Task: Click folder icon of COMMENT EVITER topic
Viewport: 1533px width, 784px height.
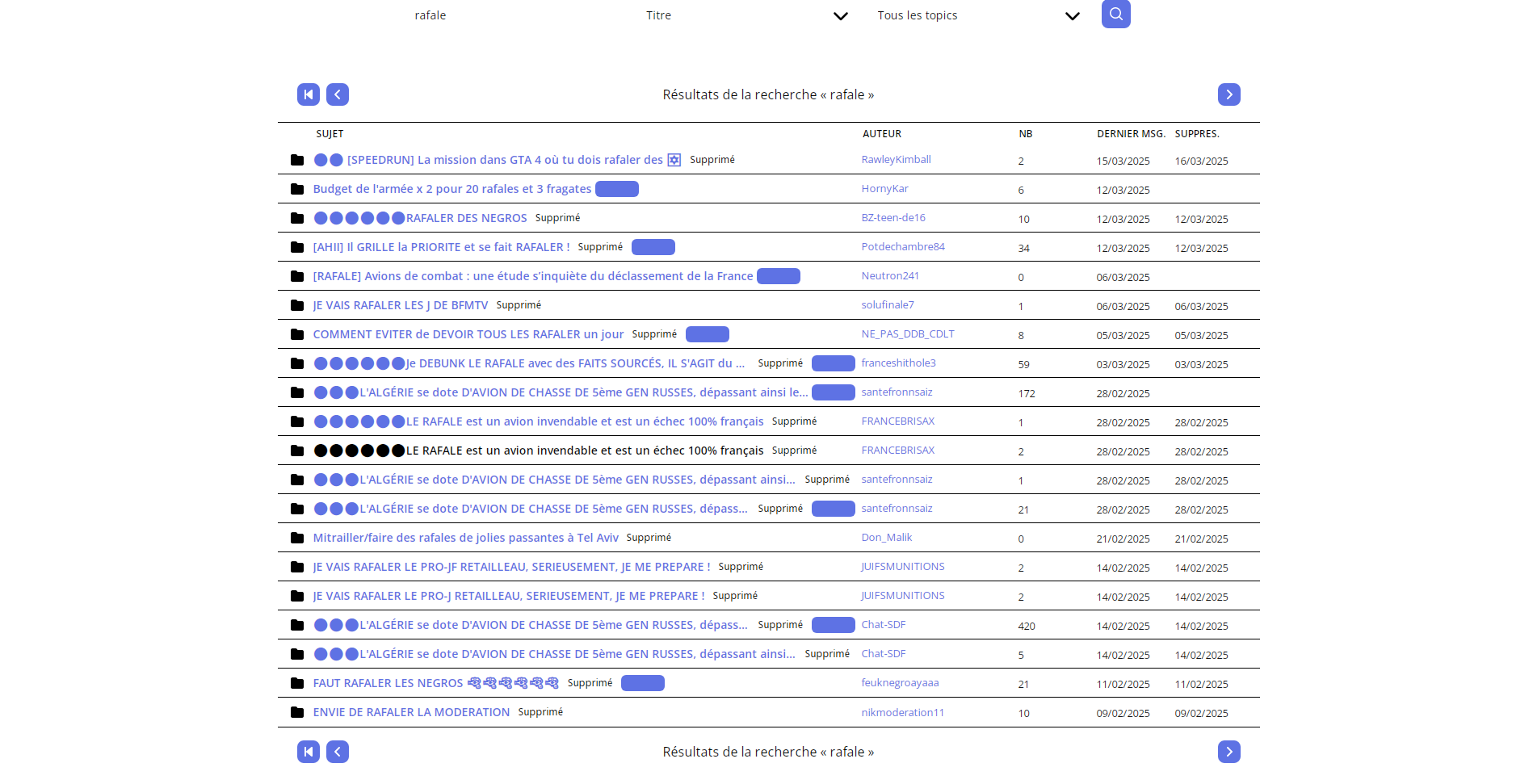Action: pos(297,334)
